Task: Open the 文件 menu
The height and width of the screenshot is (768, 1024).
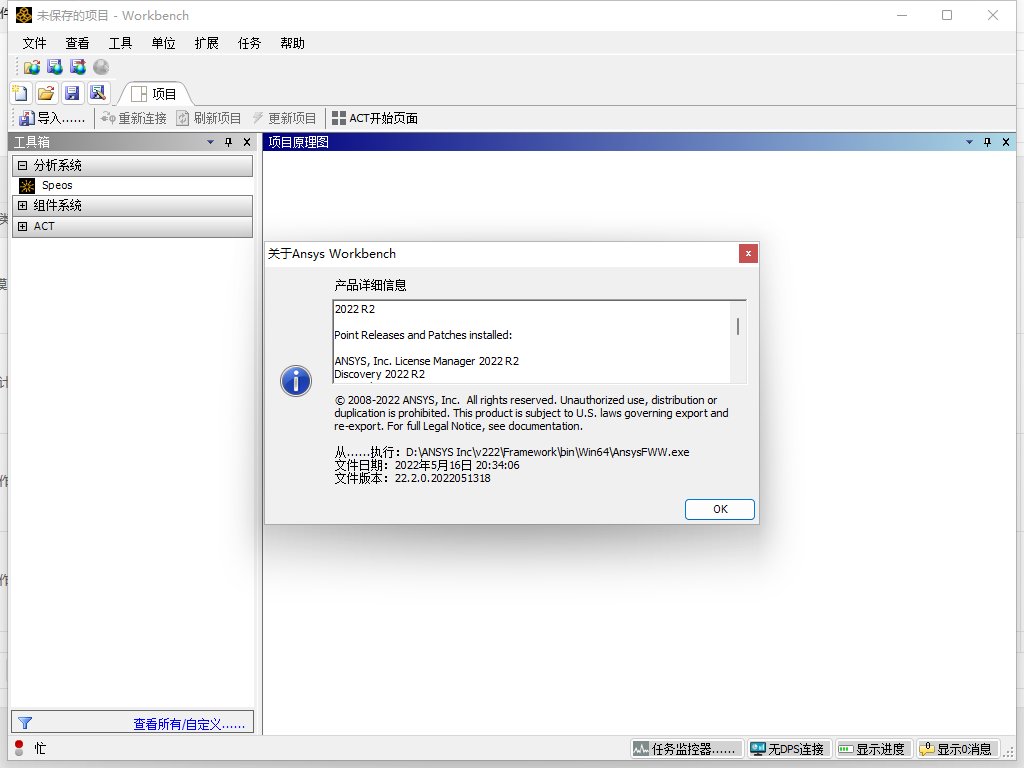Action: coord(34,43)
